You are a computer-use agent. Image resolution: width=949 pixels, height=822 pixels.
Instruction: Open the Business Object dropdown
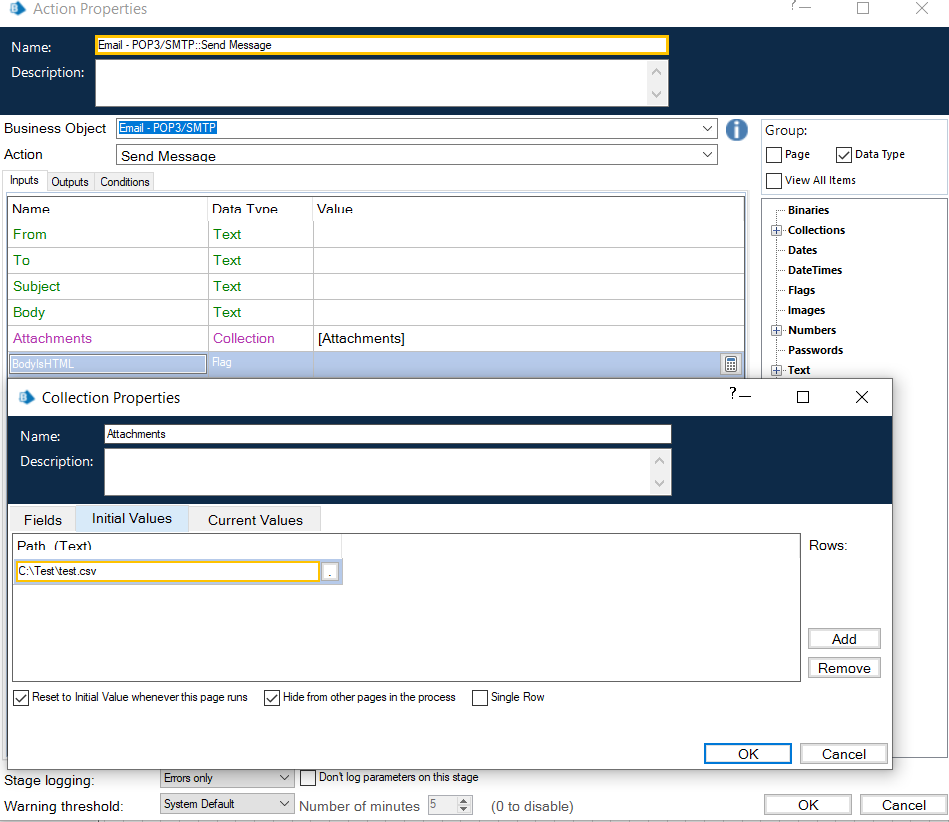[x=708, y=129]
